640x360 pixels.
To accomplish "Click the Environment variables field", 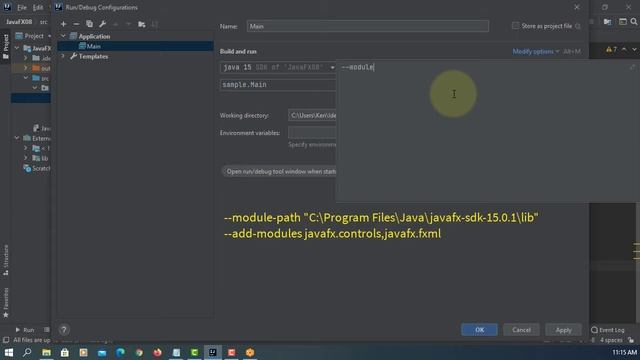I will click(x=312, y=133).
